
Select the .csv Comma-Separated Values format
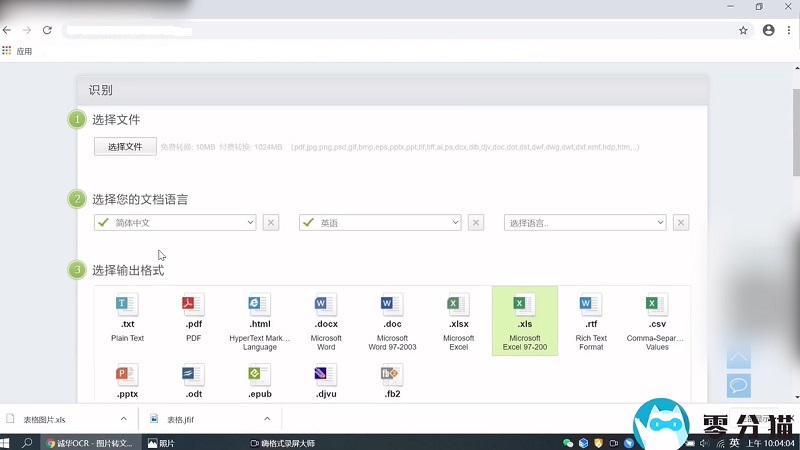[657, 305]
